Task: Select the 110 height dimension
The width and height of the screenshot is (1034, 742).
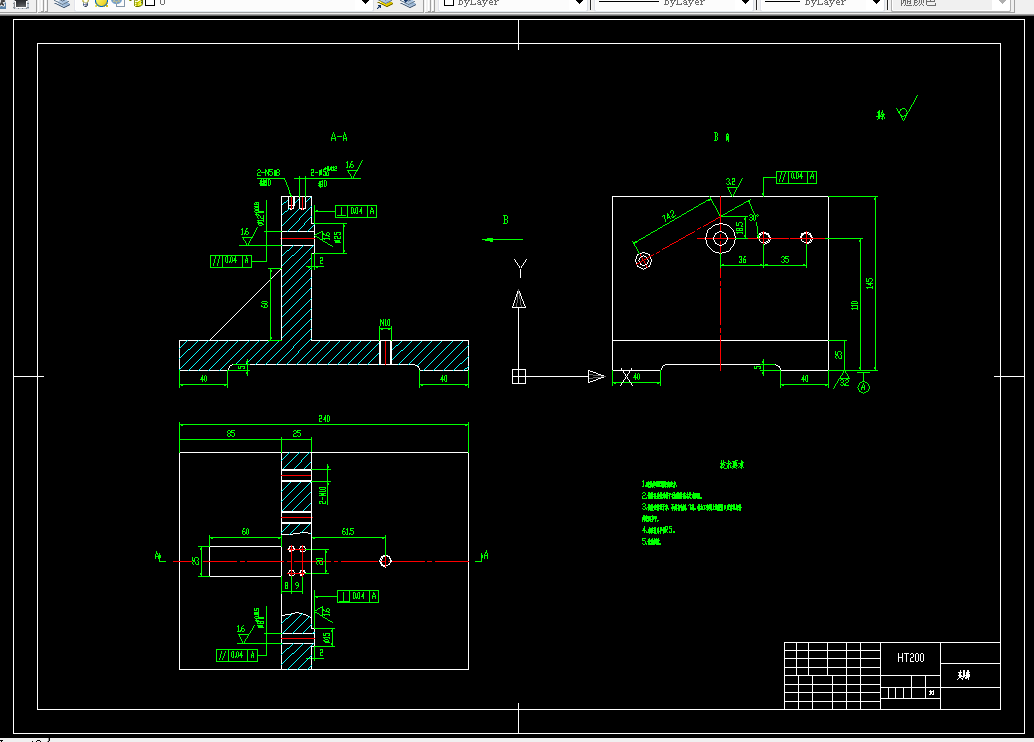Action: tap(855, 305)
